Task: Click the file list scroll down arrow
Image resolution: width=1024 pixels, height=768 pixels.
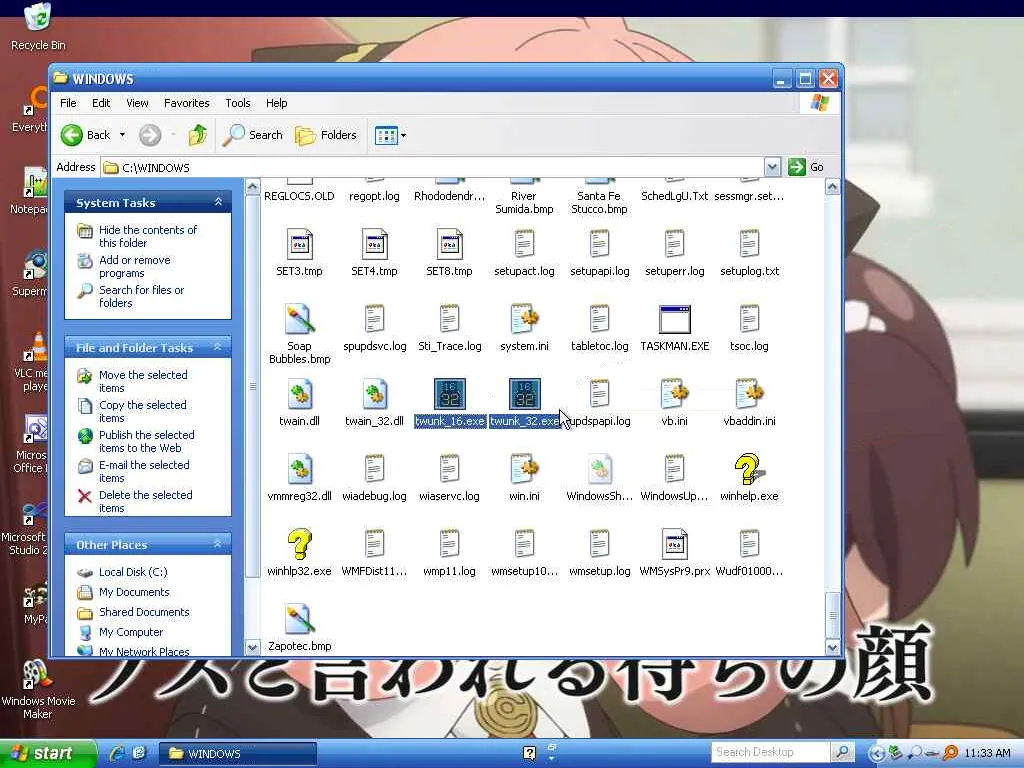Action: (832, 647)
